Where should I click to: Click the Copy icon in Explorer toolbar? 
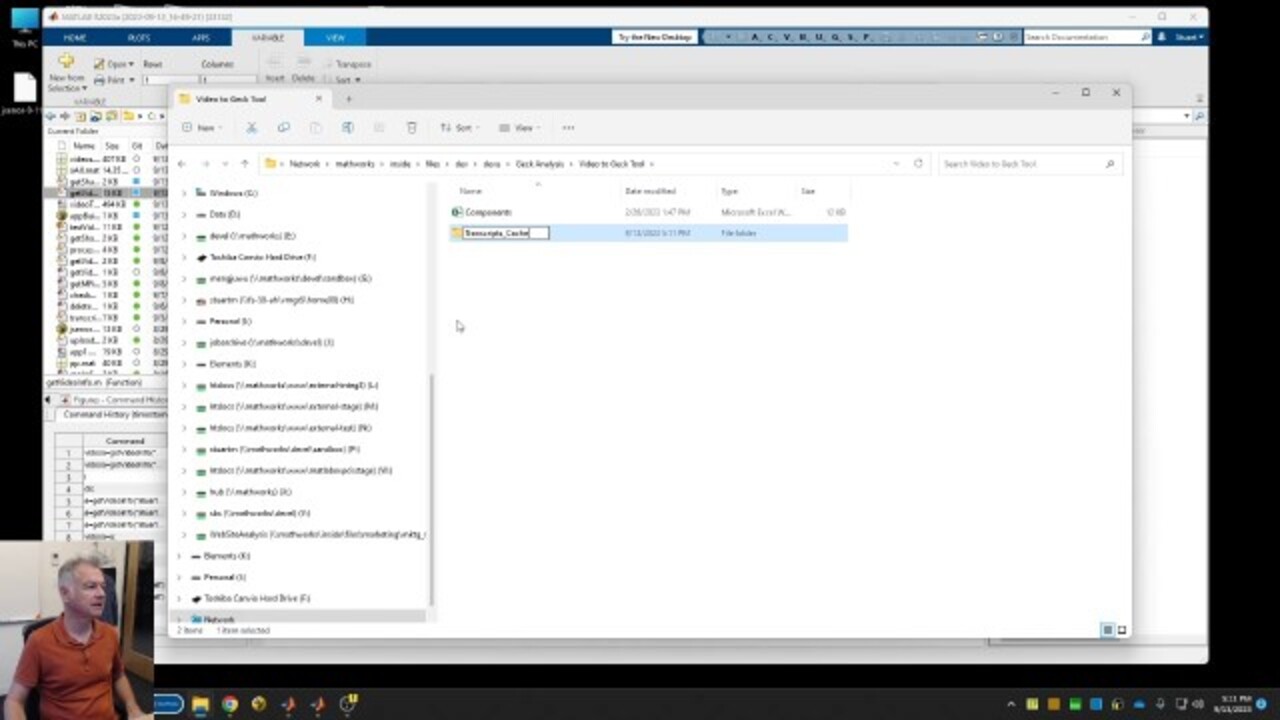[284, 128]
